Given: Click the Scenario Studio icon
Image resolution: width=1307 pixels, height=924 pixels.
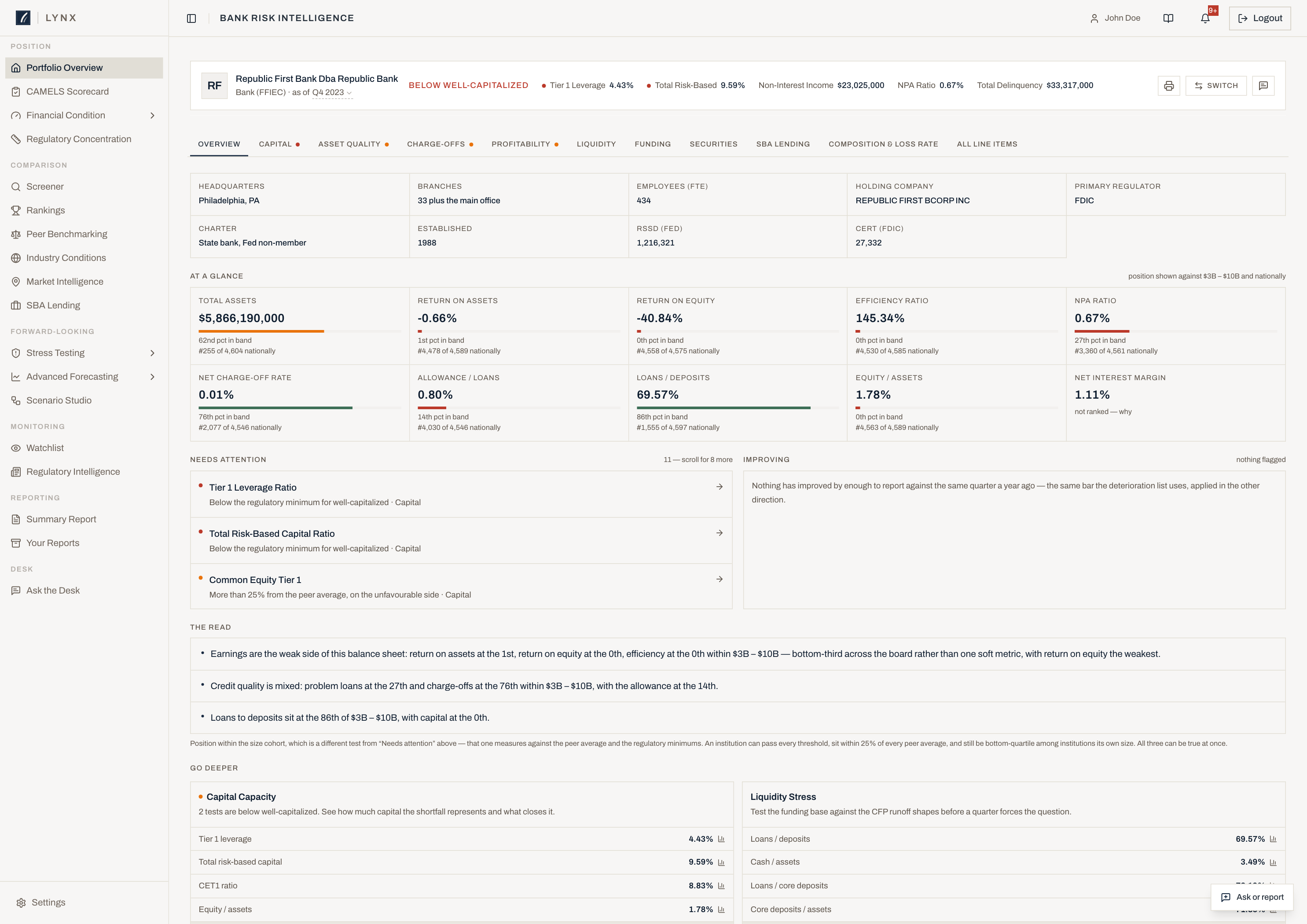Looking at the screenshot, I should tap(16, 400).
